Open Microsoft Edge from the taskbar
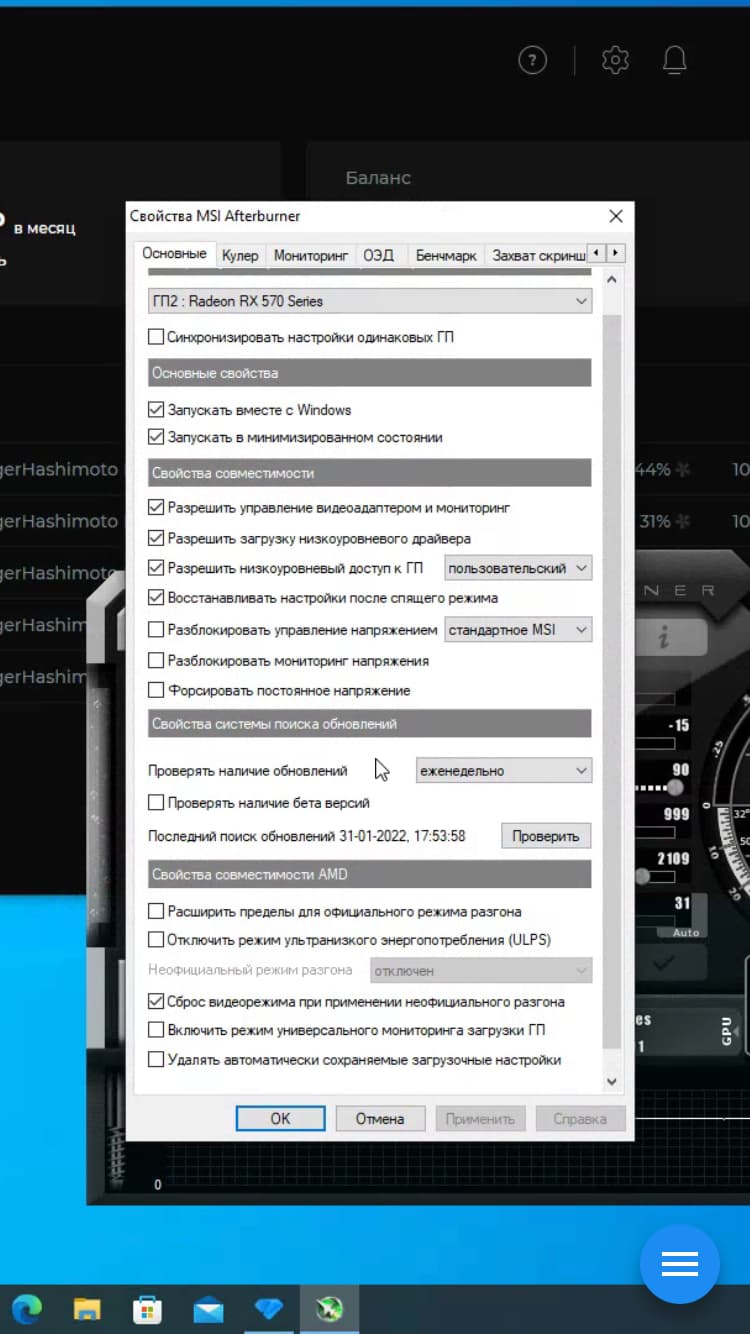 (x=27, y=1308)
